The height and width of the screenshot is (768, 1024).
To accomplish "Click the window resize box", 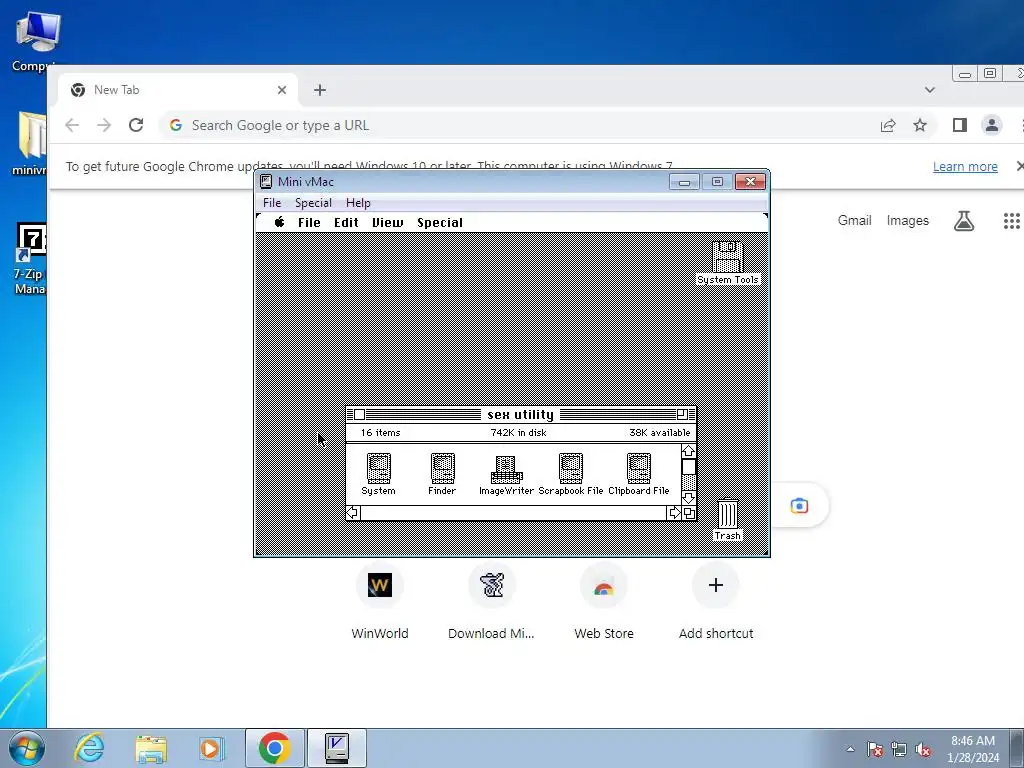I will click(689, 513).
